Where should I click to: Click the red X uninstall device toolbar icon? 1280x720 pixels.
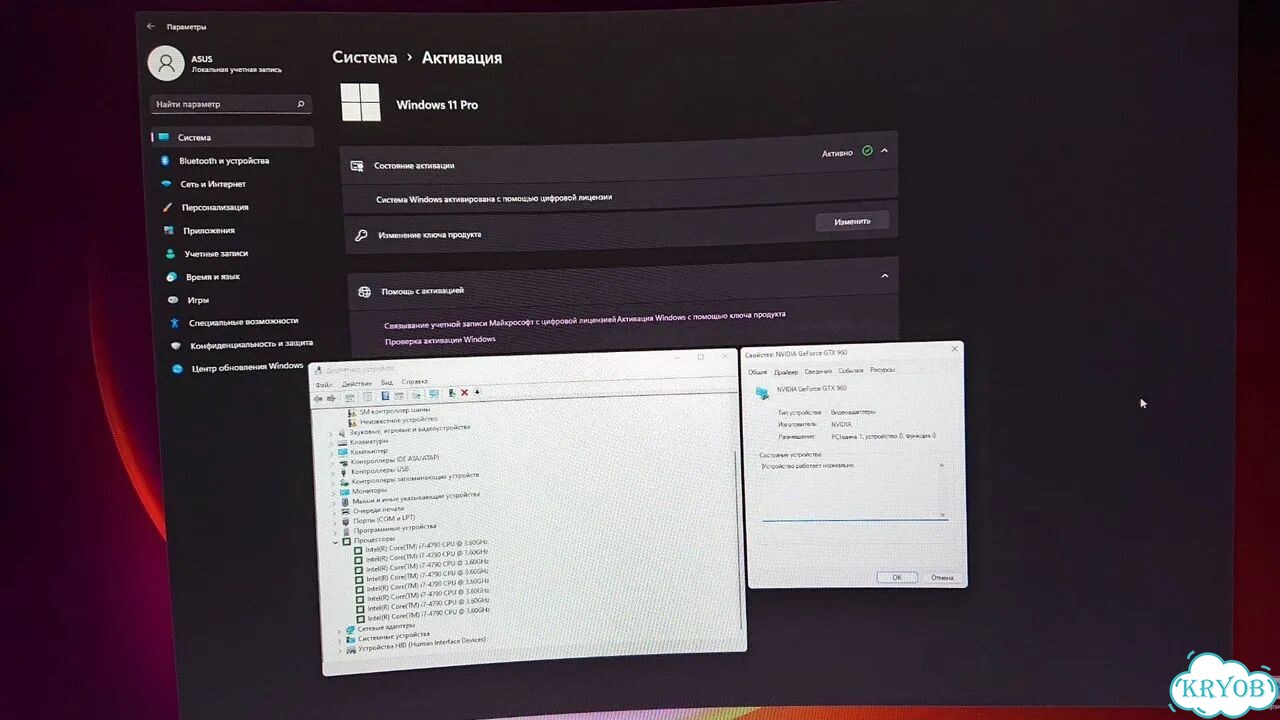pyautogui.click(x=465, y=393)
